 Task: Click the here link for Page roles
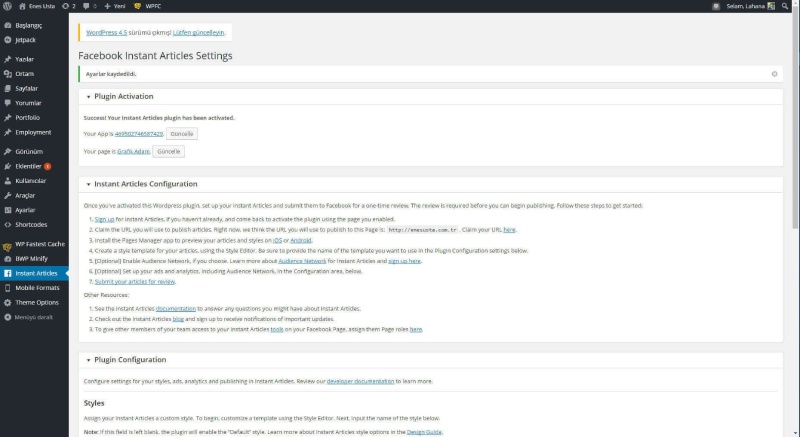click(x=416, y=329)
